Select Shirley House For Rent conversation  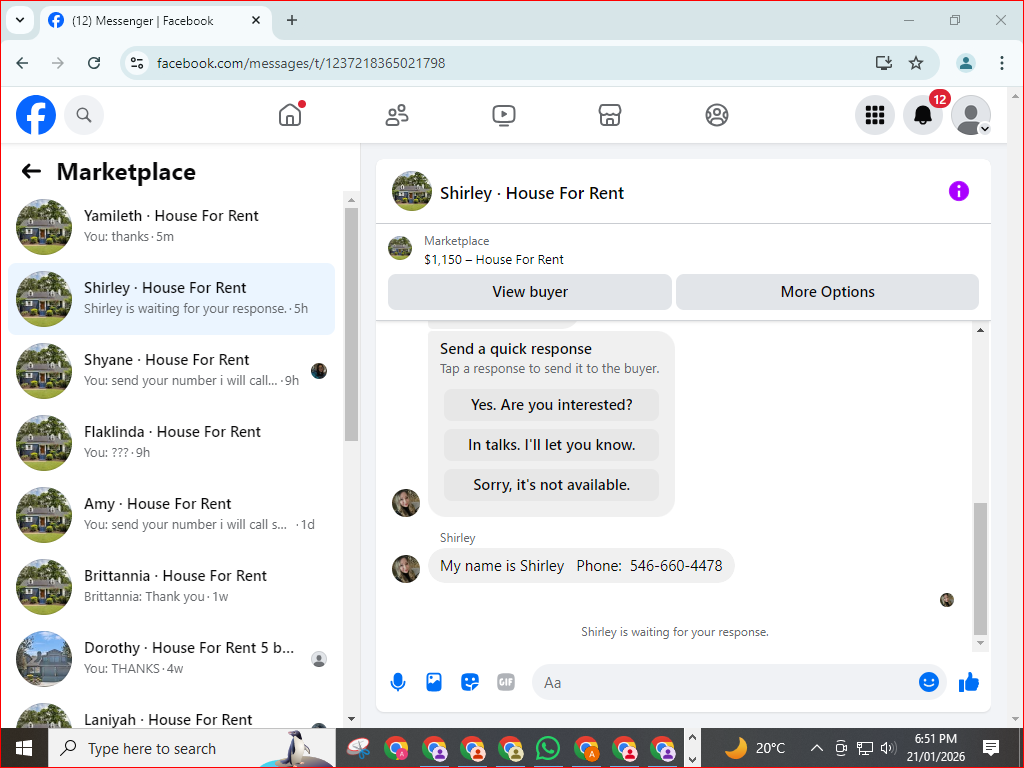pyautogui.click(x=171, y=298)
